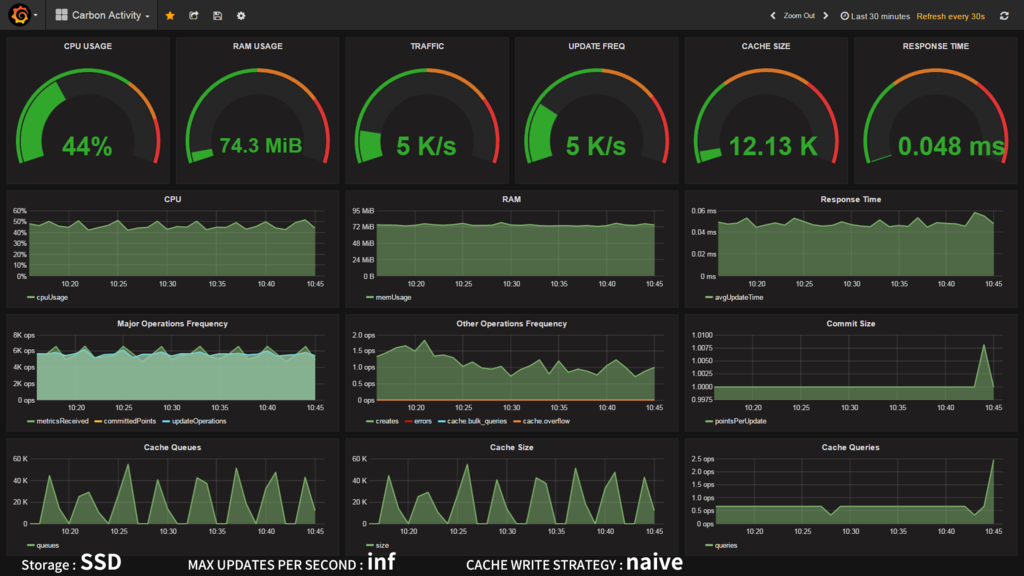The width and height of the screenshot is (1024, 576).
Task: Click the Zoom Out button
Action: coord(799,16)
